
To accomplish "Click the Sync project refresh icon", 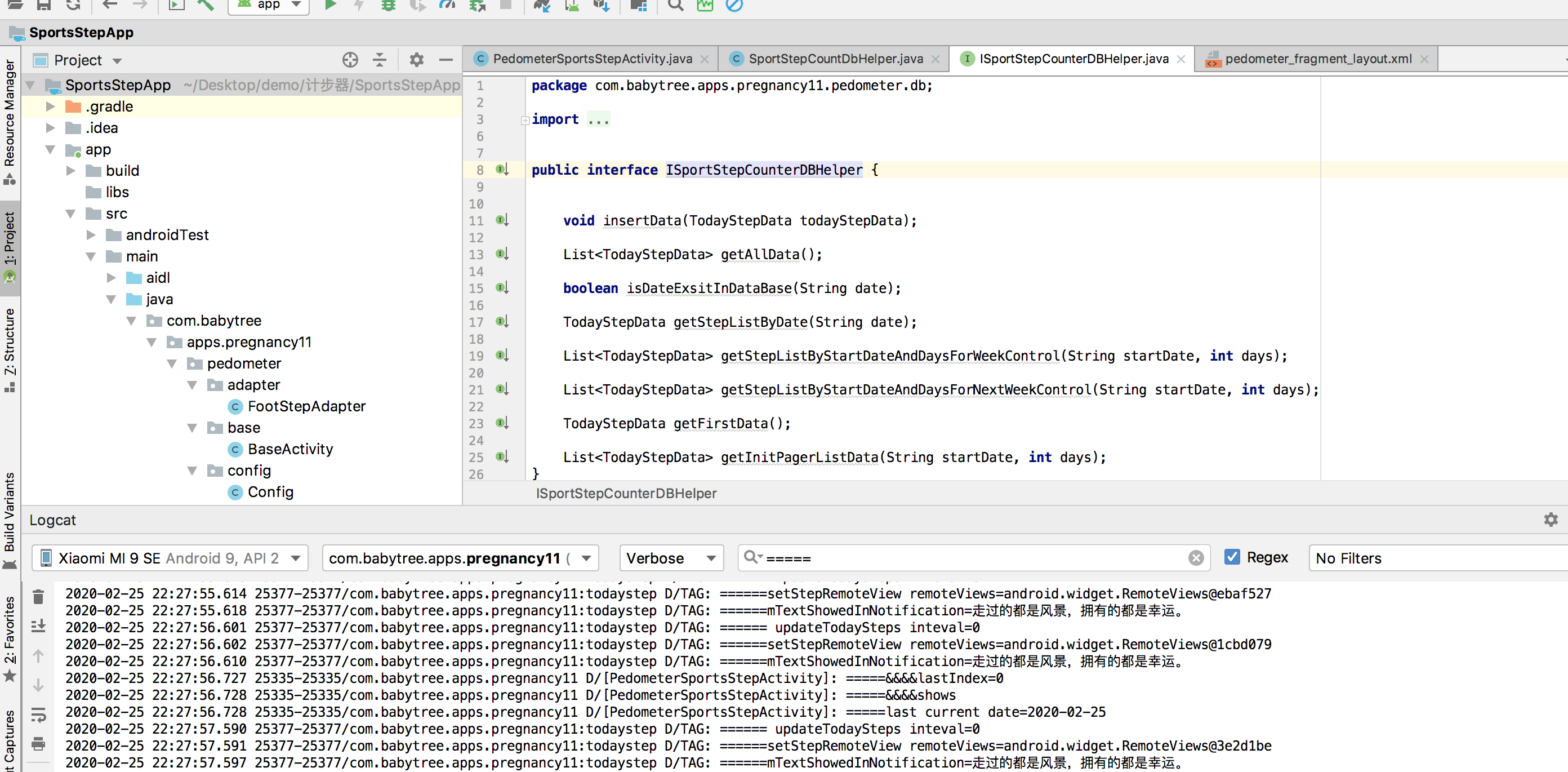I will pyautogui.click(x=73, y=6).
